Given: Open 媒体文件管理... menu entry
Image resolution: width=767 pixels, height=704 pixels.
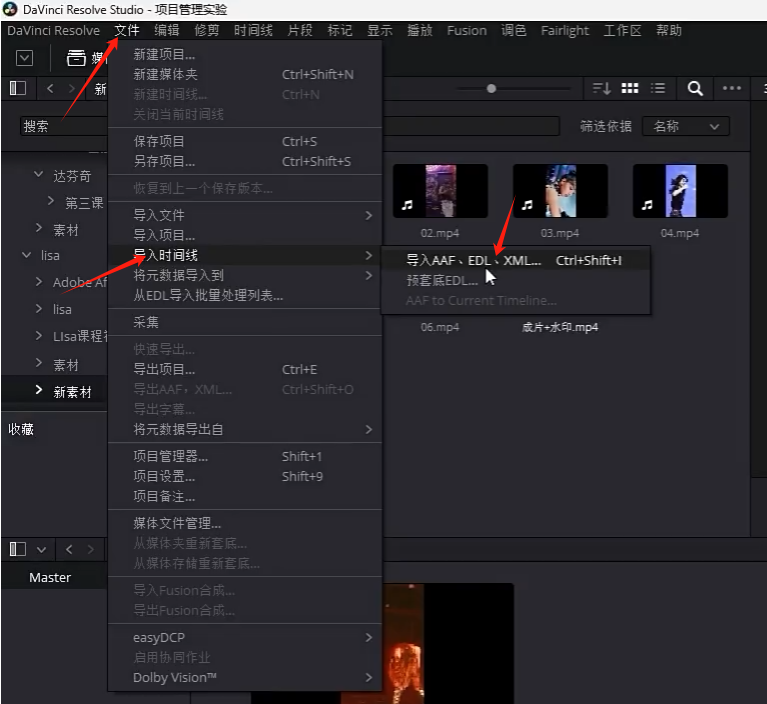Looking at the screenshot, I should coord(245,523).
